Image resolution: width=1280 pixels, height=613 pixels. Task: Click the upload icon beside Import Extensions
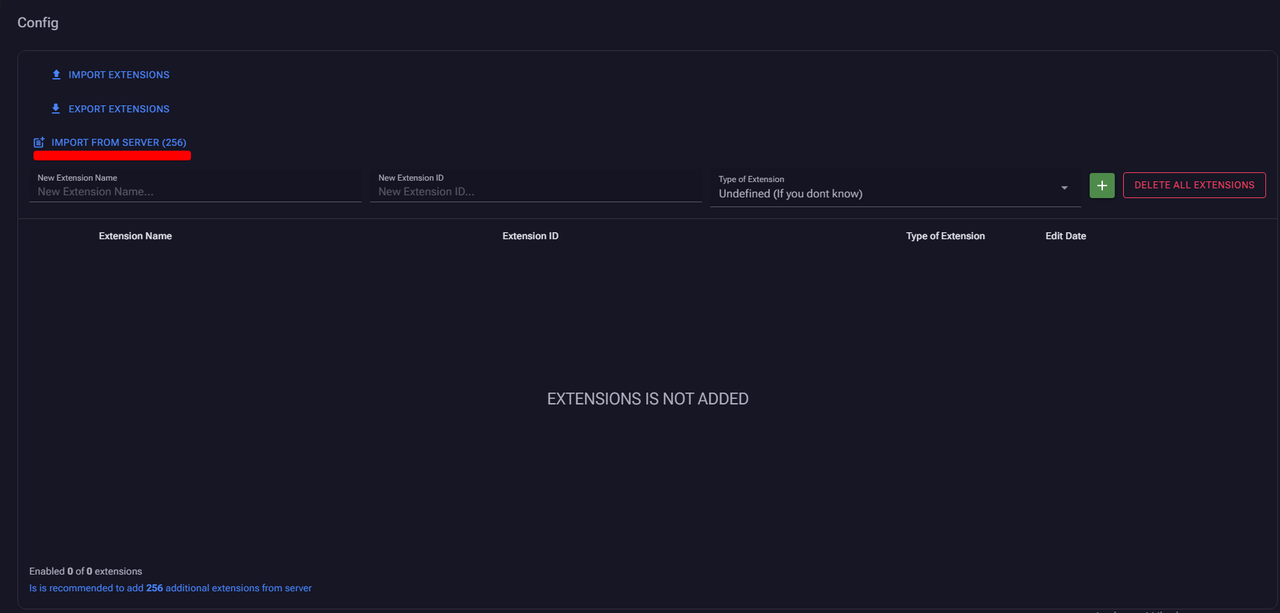click(x=57, y=75)
